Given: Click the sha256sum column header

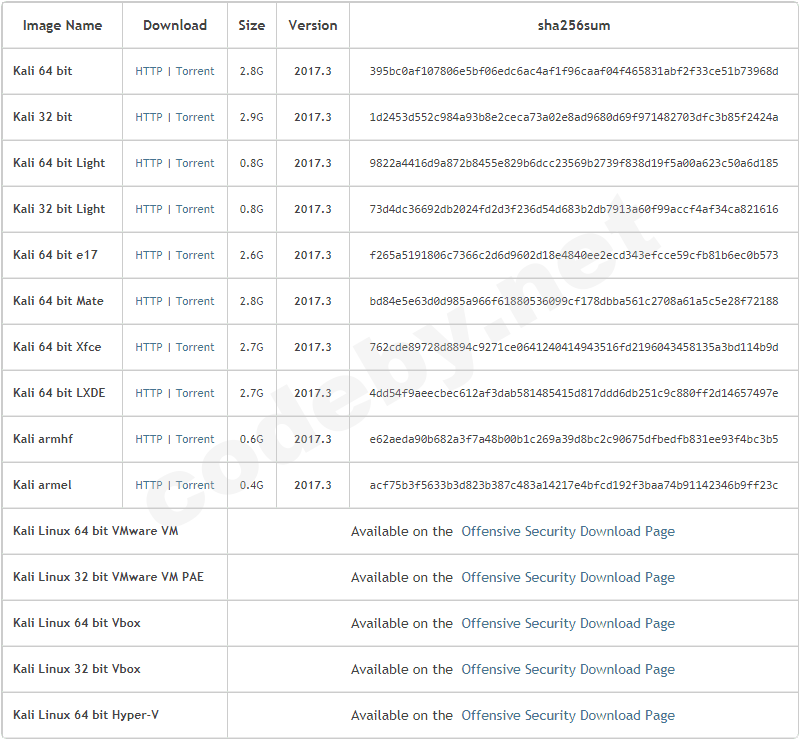Looking at the screenshot, I should point(573,25).
